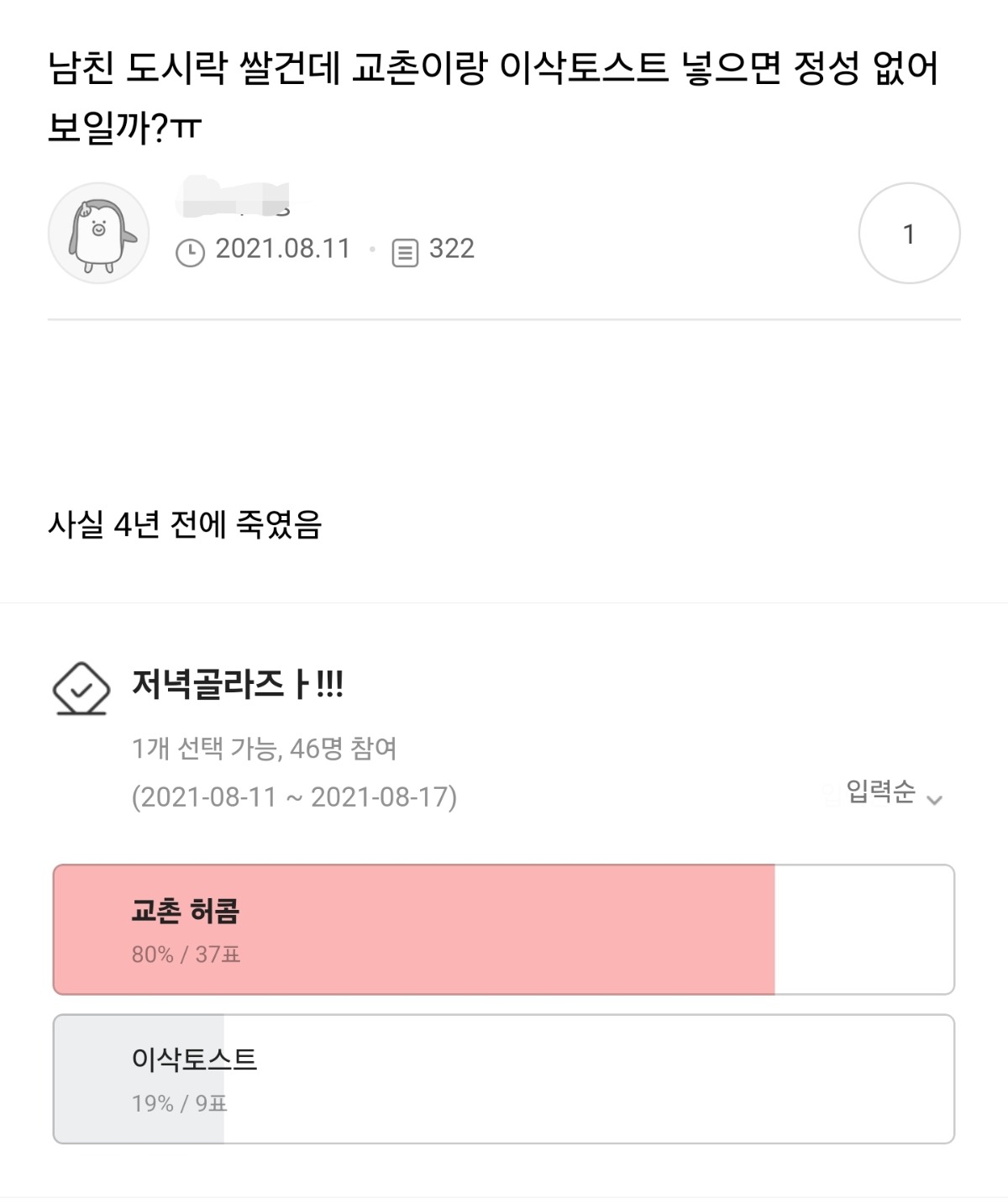Image resolution: width=1008 pixels, height=1204 pixels.
Task: Click the 80% / 37표 result label
Action: tap(186, 954)
